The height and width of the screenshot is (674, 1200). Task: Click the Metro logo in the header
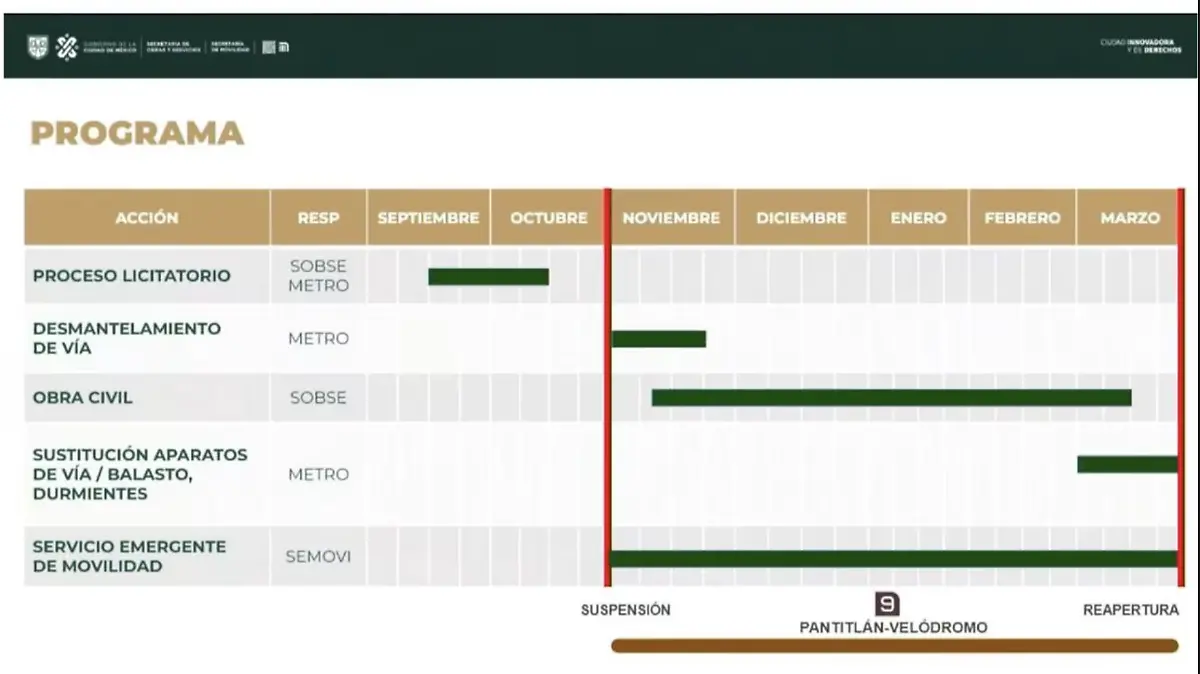point(283,47)
